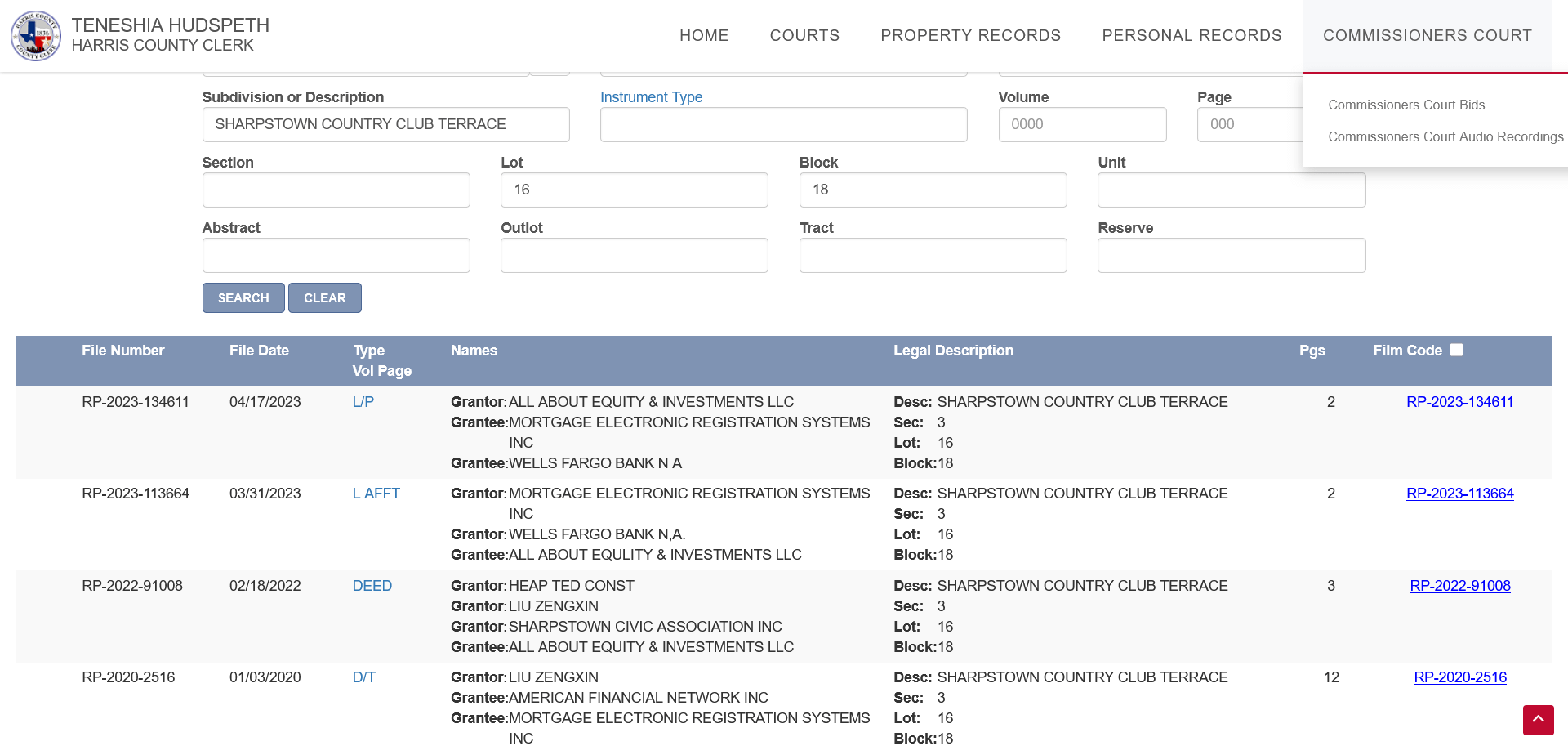The height and width of the screenshot is (746, 1568).
Task: Select file number cell RP-2023-134611
Action: pyautogui.click(x=136, y=402)
